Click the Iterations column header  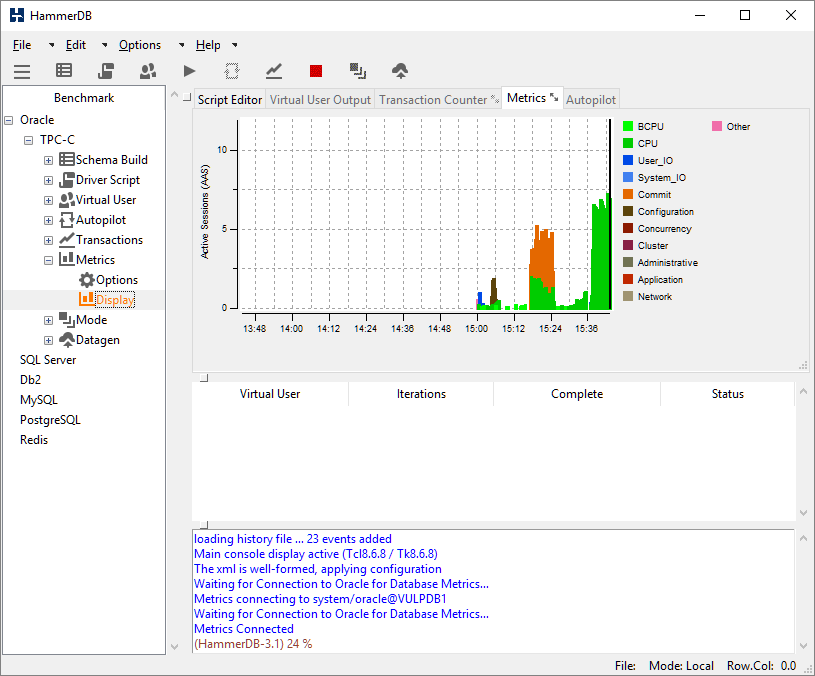[421, 394]
